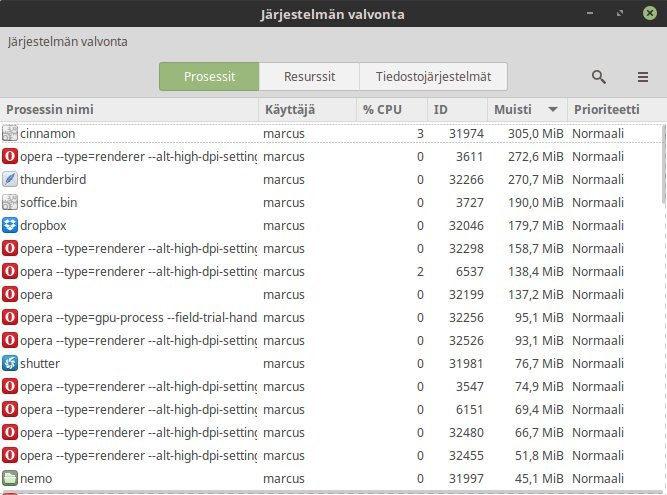This screenshot has width=667, height=495.
Task: Sort by Prioriteetti column header
Action: click(617, 110)
